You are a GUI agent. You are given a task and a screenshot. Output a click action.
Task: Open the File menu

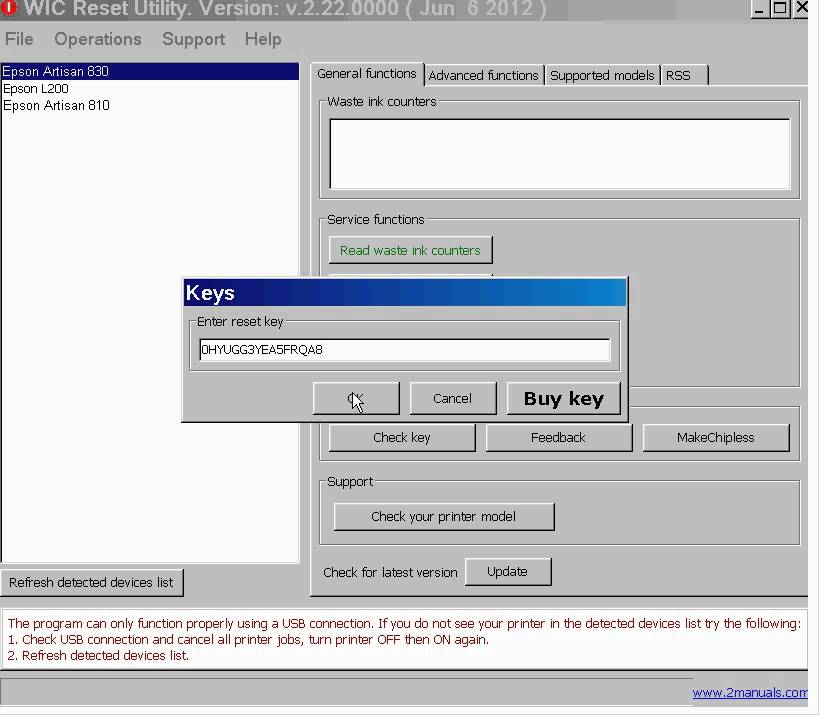click(x=18, y=39)
